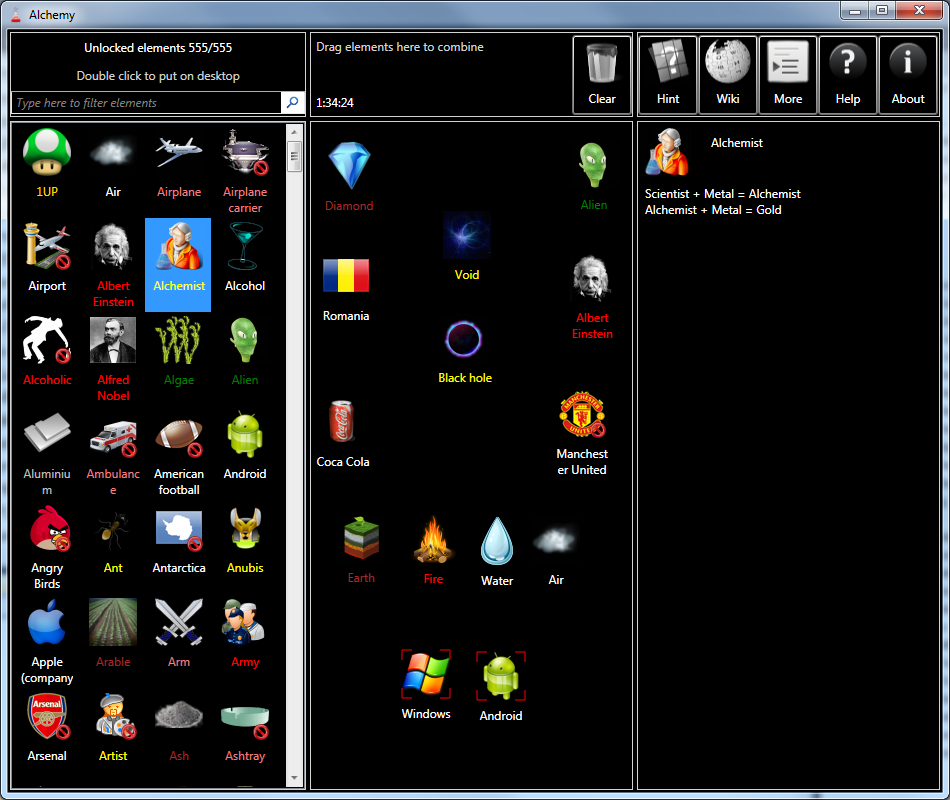Select the Manchester United crest on desktop
The width and height of the screenshot is (950, 800).
pos(582,433)
